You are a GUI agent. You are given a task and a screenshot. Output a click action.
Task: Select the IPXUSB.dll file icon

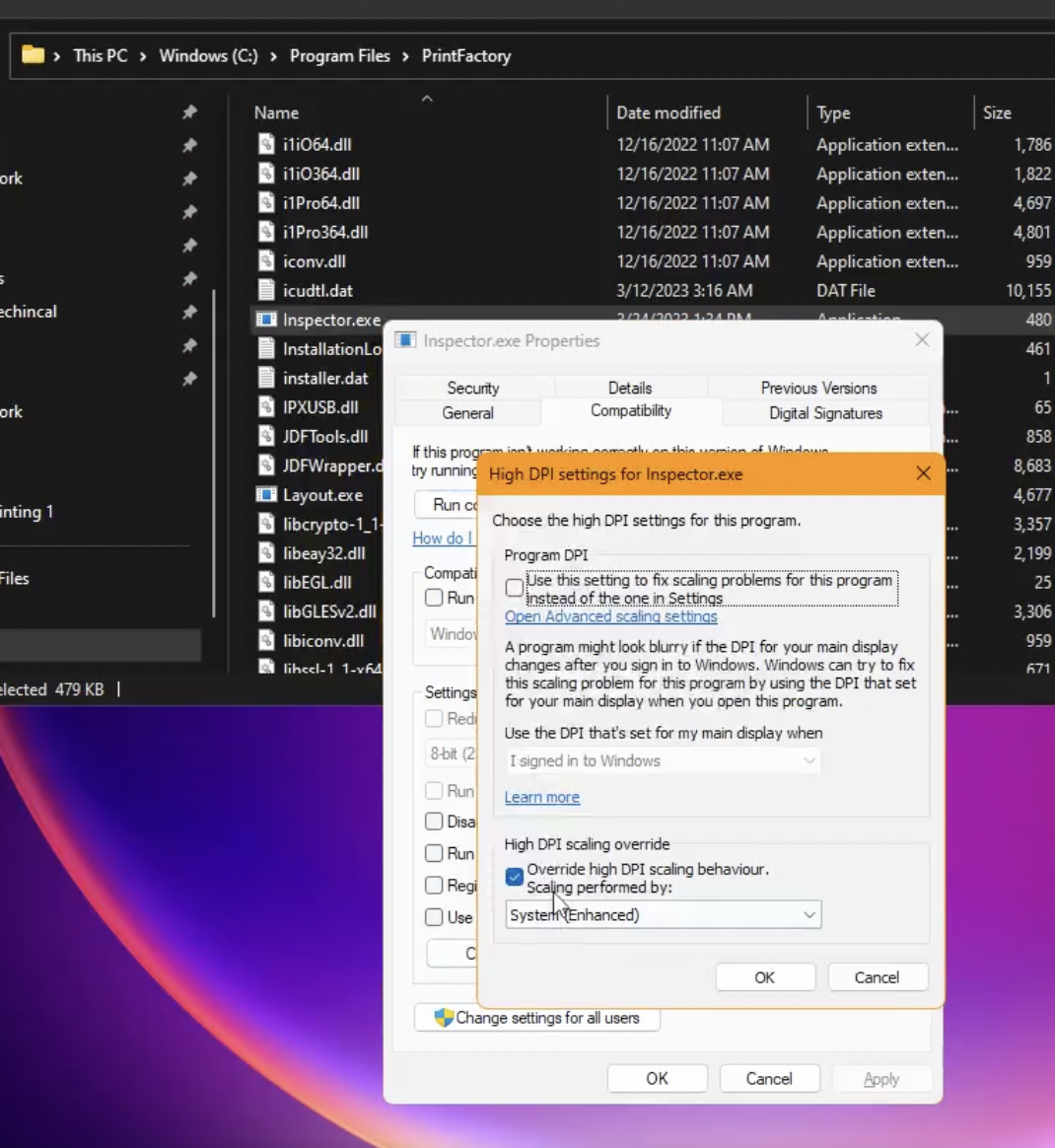coord(266,407)
